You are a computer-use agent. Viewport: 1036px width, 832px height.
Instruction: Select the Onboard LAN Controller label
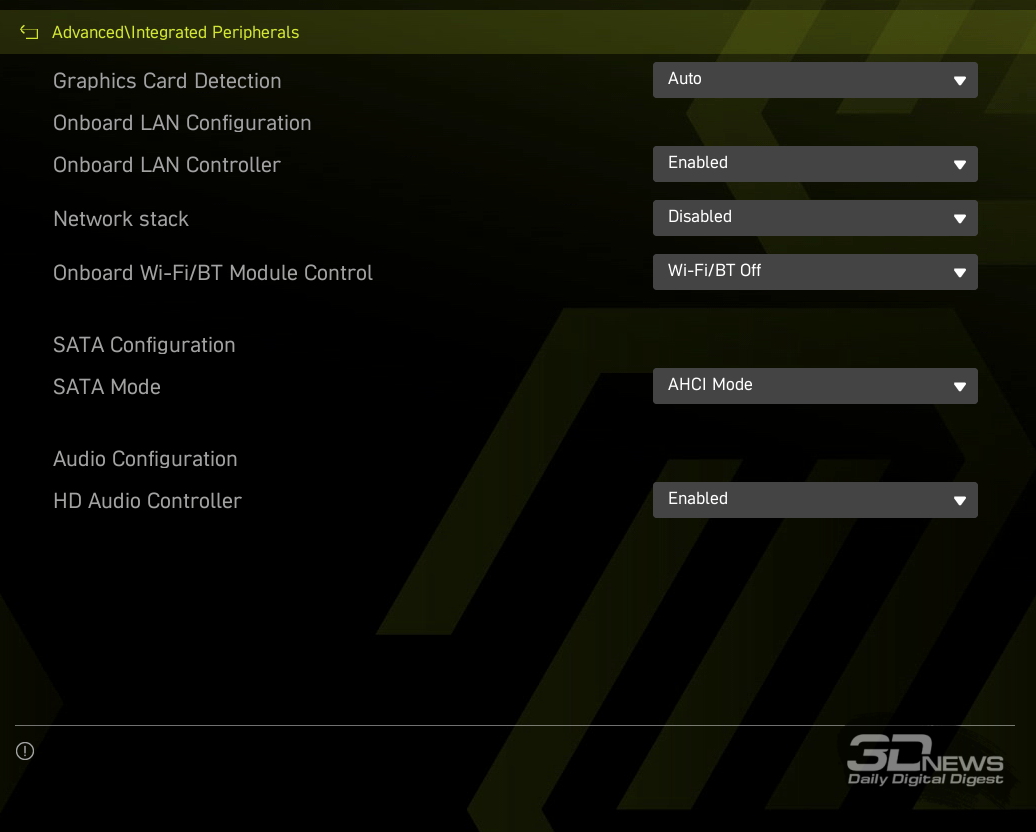click(x=167, y=165)
